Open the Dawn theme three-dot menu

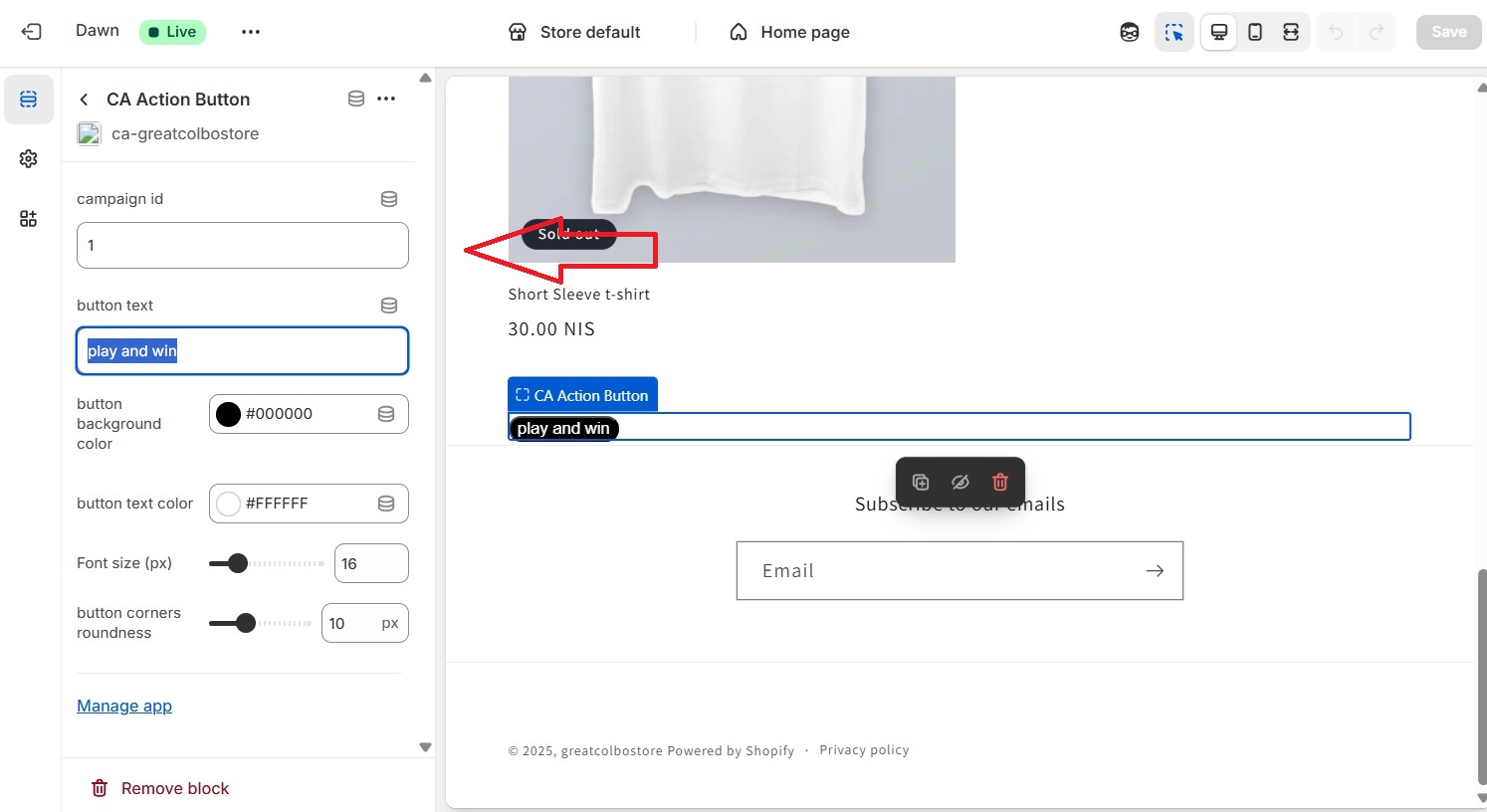click(x=251, y=32)
